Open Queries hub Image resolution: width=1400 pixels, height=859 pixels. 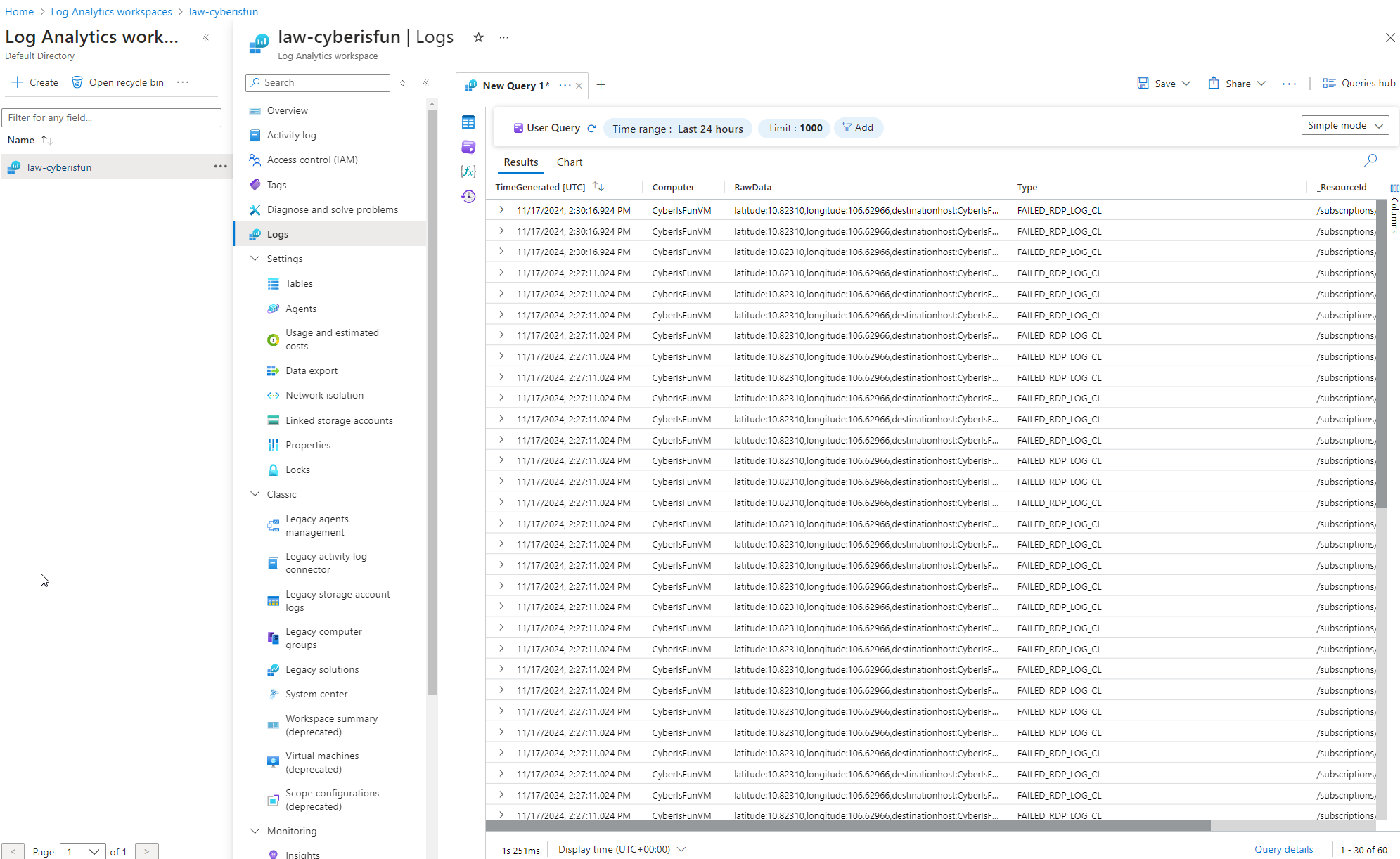coord(1359,83)
